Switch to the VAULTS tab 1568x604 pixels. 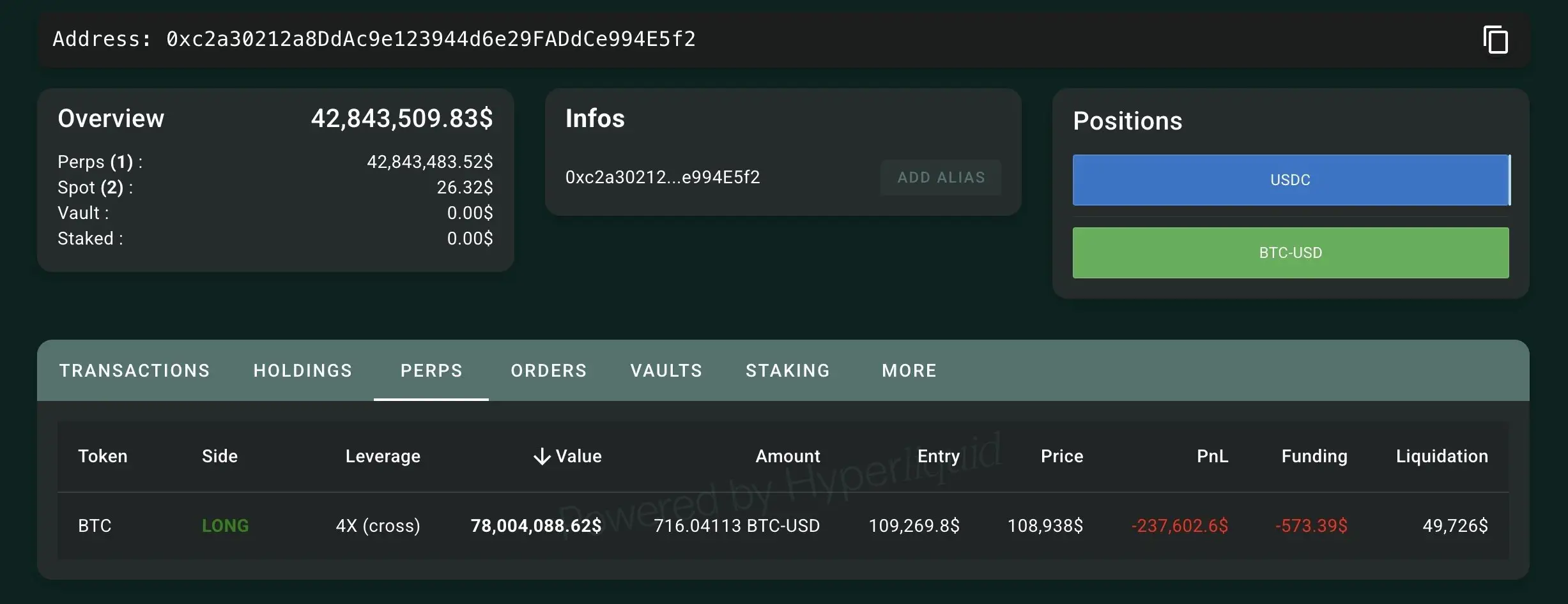click(666, 370)
